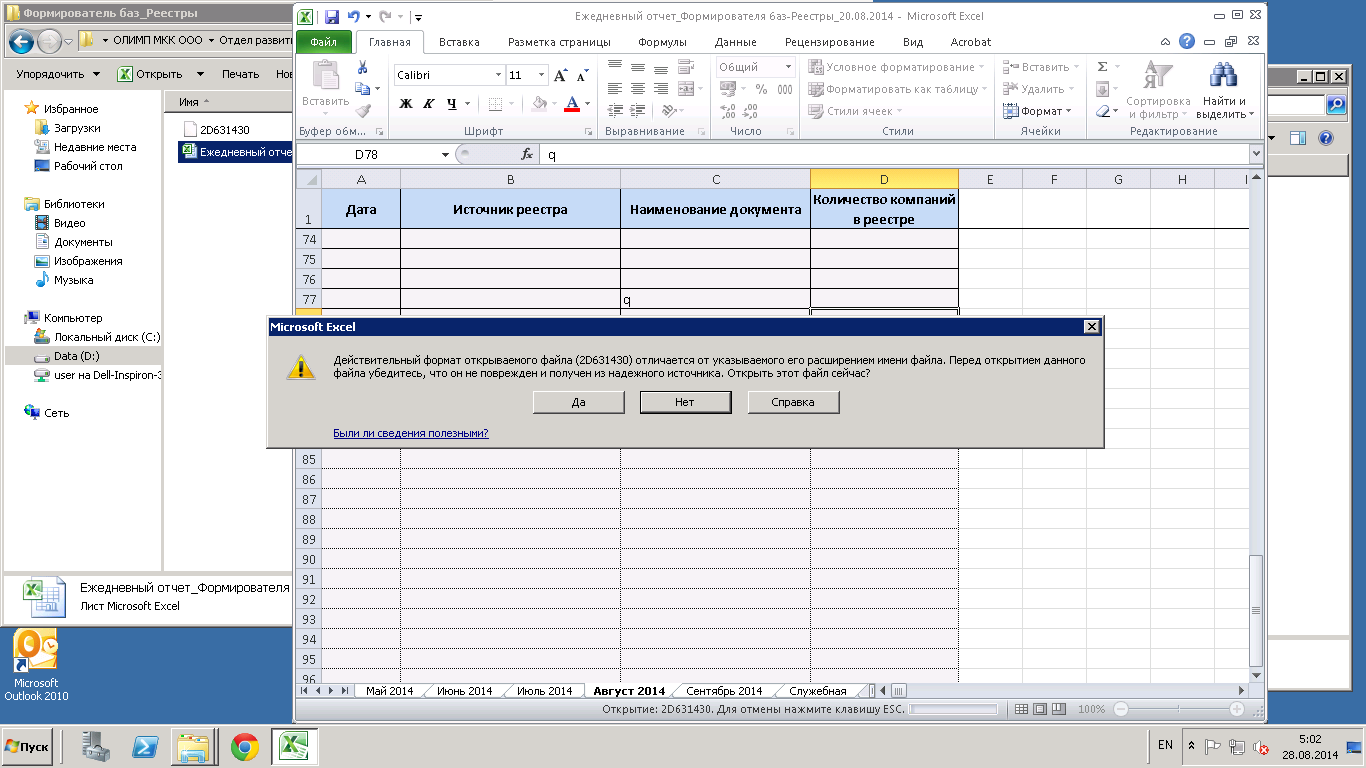Open Условное форматирование menu

click(x=896, y=67)
